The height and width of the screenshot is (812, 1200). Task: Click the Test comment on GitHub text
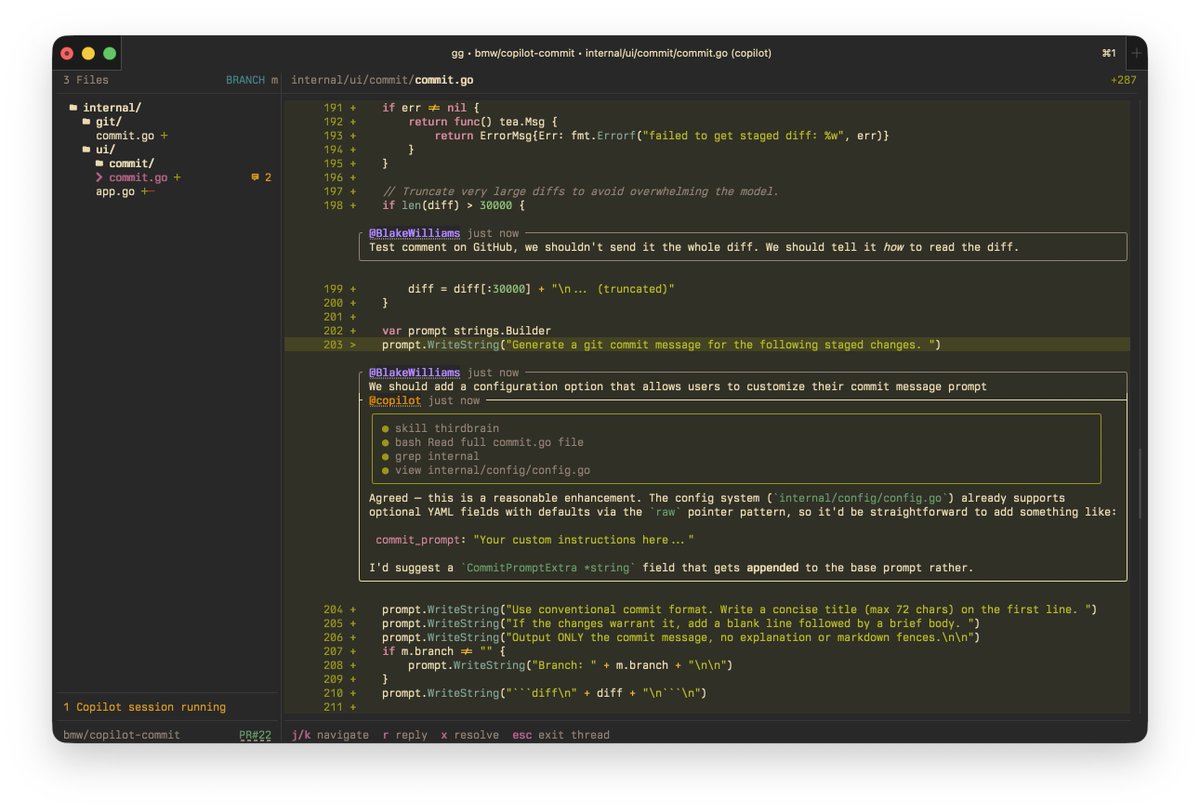point(694,247)
